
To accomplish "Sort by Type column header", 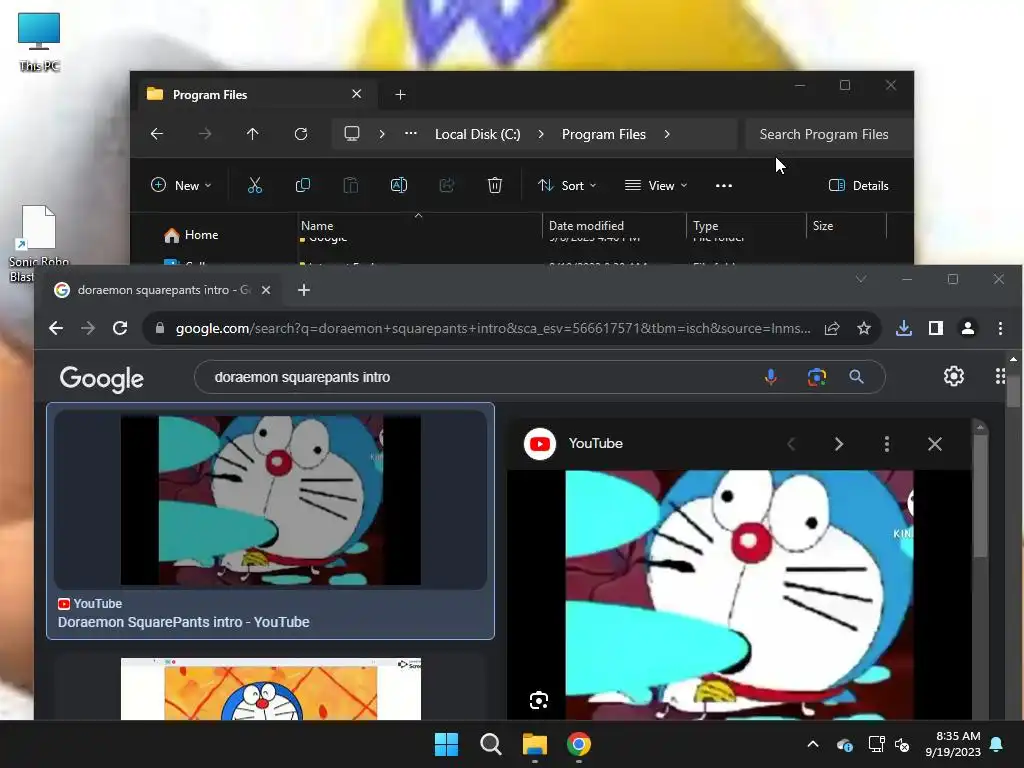I will (x=705, y=225).
